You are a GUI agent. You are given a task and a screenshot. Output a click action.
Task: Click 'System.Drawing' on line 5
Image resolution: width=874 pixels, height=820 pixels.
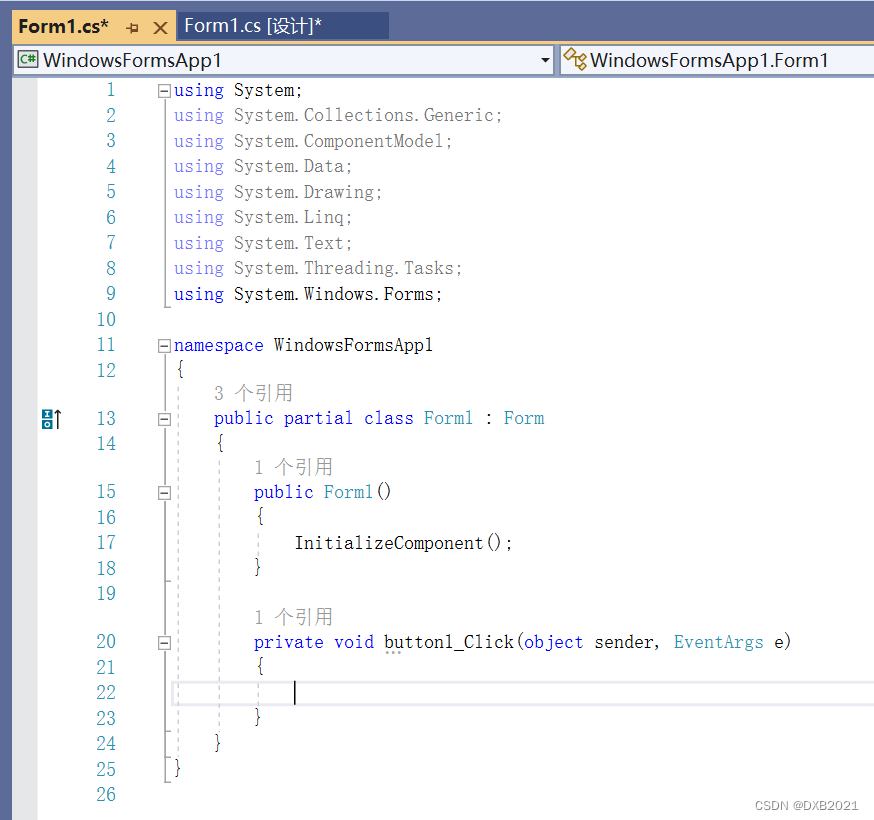click(x=304, y=192)
